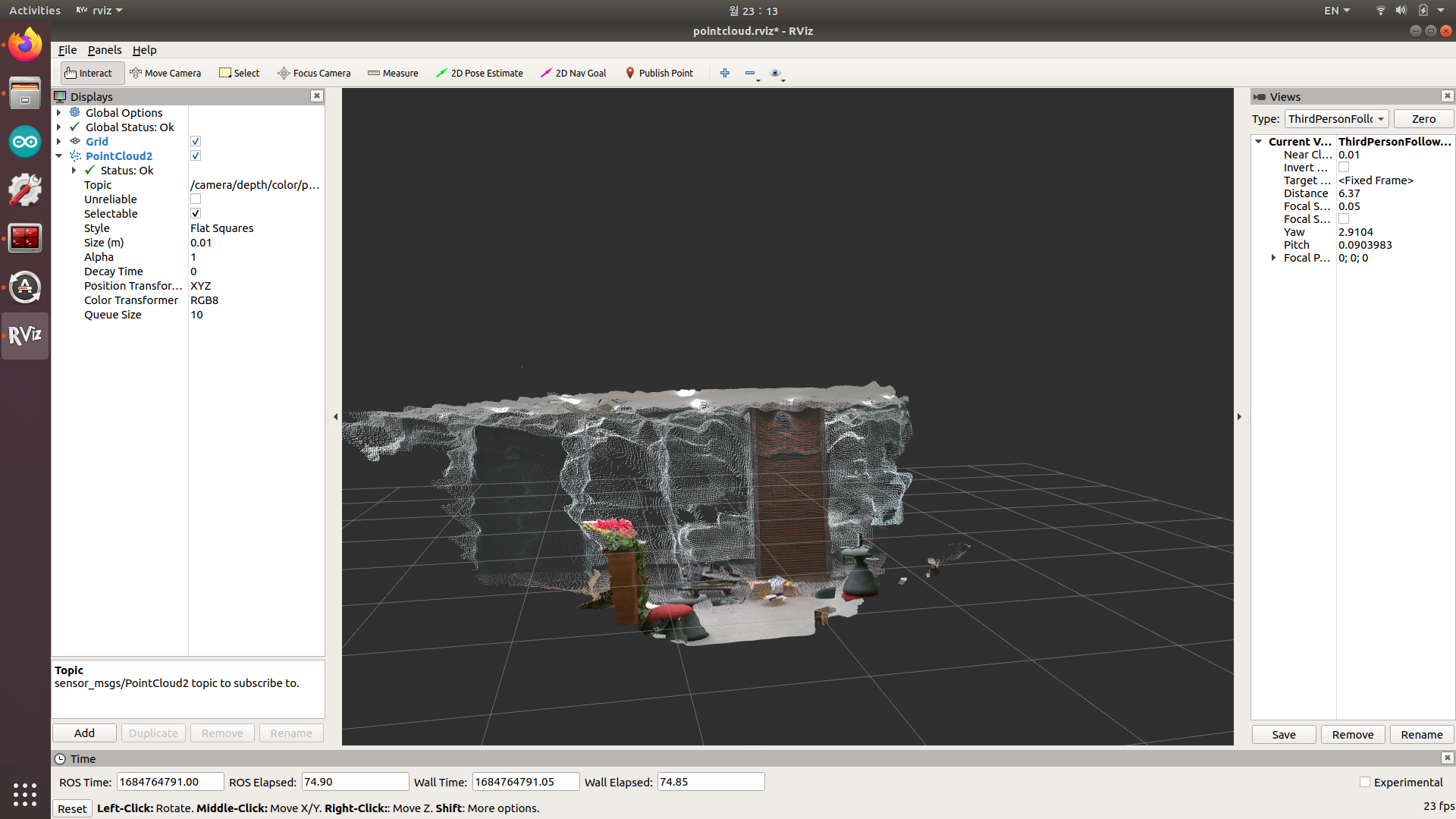Click the blue plus add-tool icon
Screen dimensions: 1456x819
pos(725,73)
